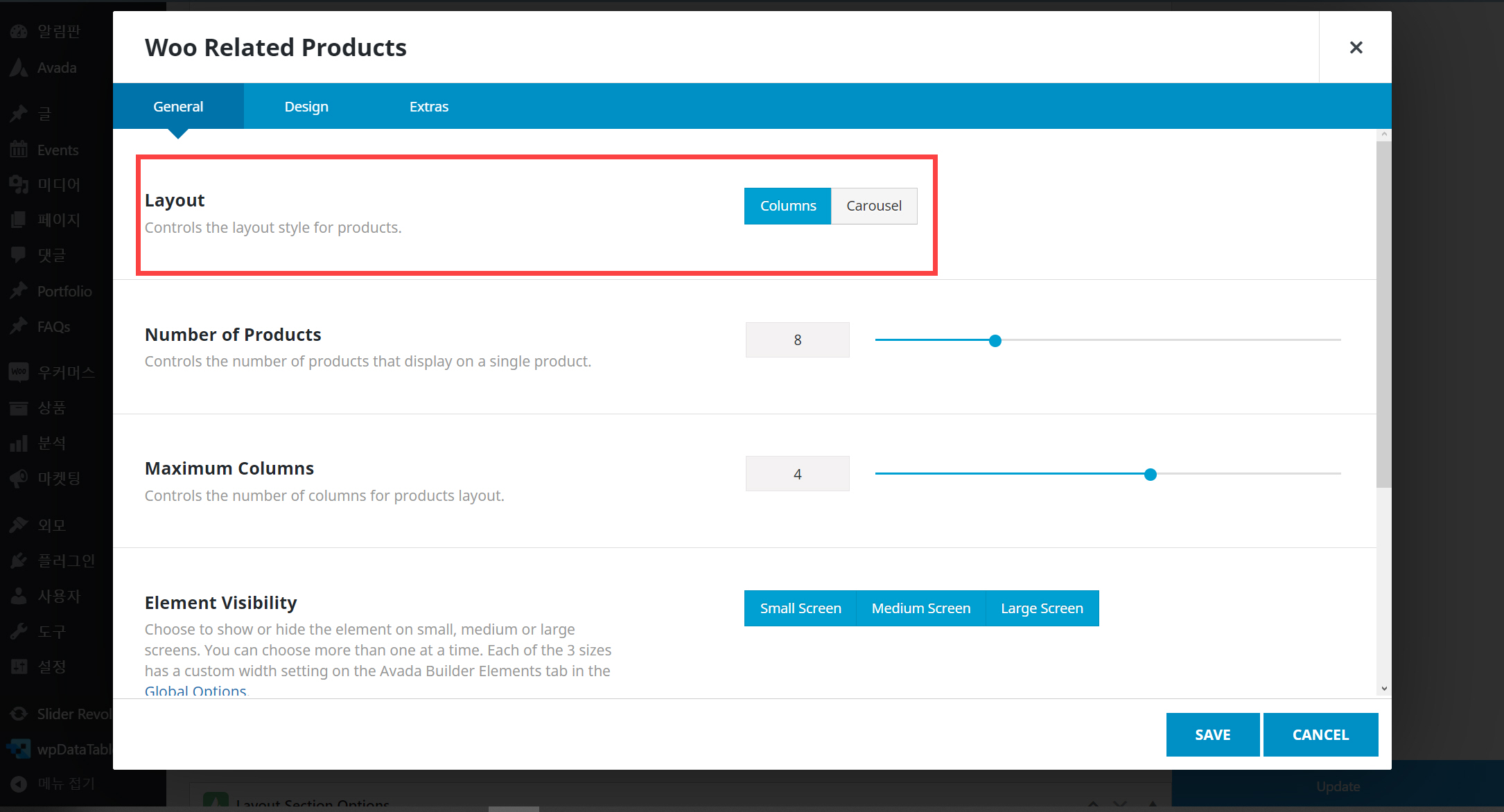Screen dimensions: 1504x812
Task: Click the Maximum Columns value field
Action: click(797, 474)
